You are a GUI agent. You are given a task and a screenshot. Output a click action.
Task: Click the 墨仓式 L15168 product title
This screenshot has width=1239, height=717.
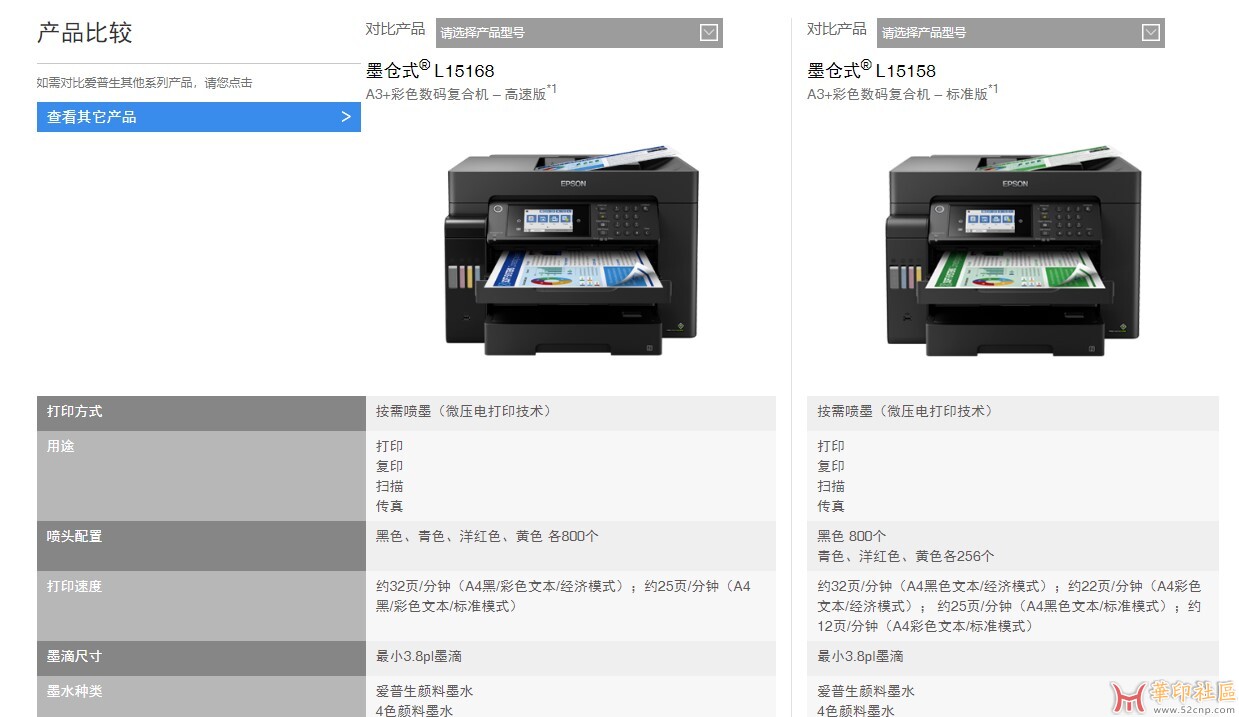pos(430,70)
